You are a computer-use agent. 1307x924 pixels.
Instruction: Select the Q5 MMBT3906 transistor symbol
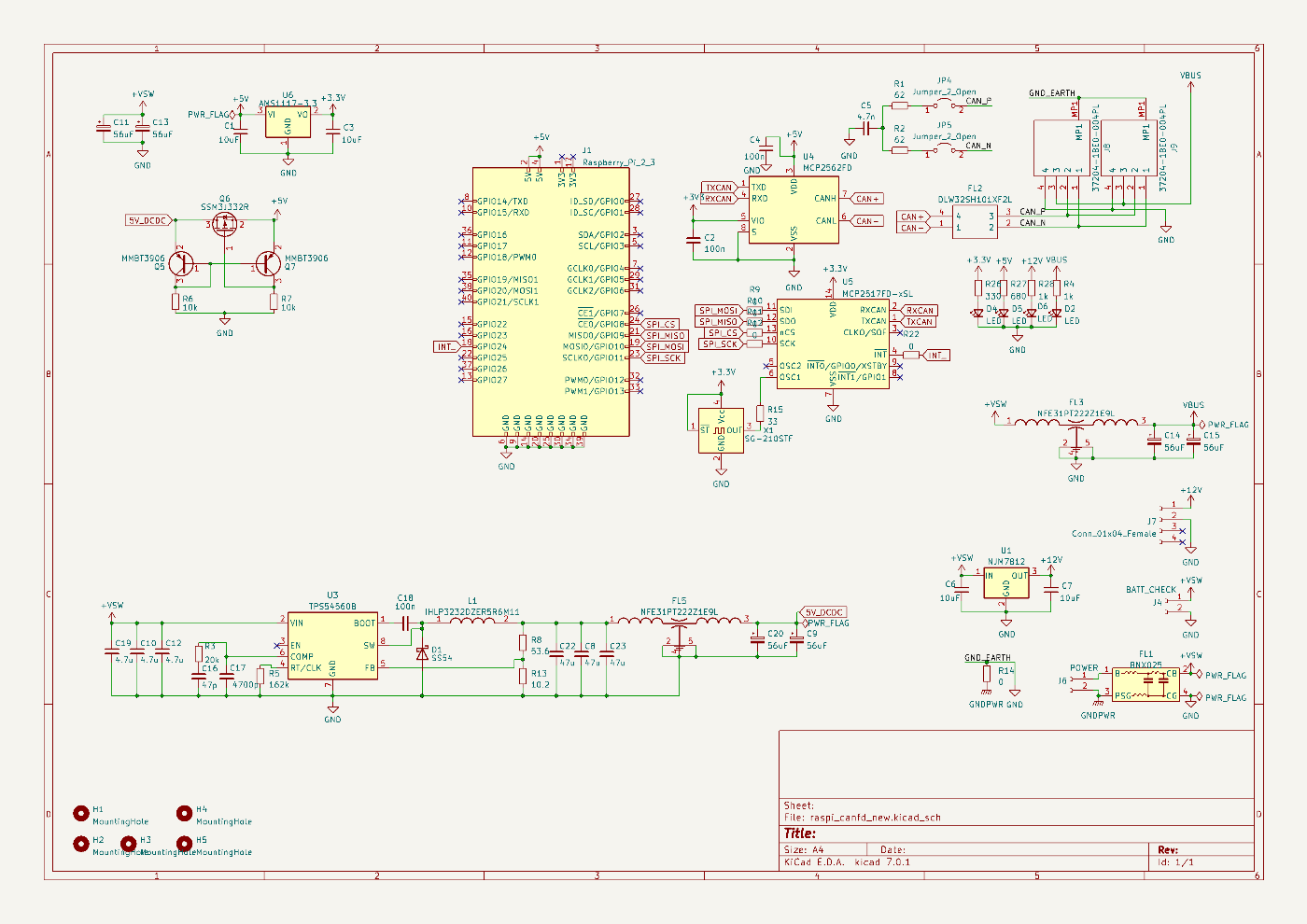[x=181, y=265]
